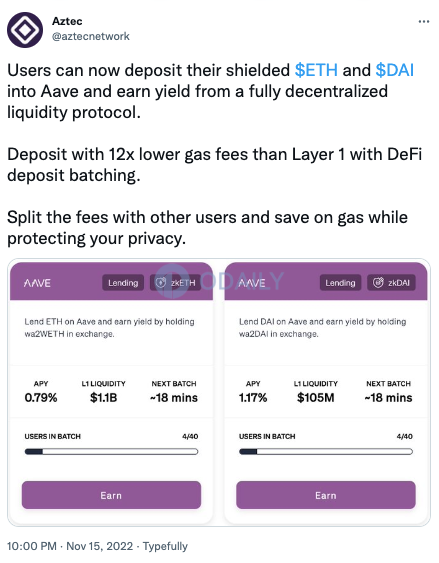Click the DAI card users-in-batch progress bar

(326, 452)
